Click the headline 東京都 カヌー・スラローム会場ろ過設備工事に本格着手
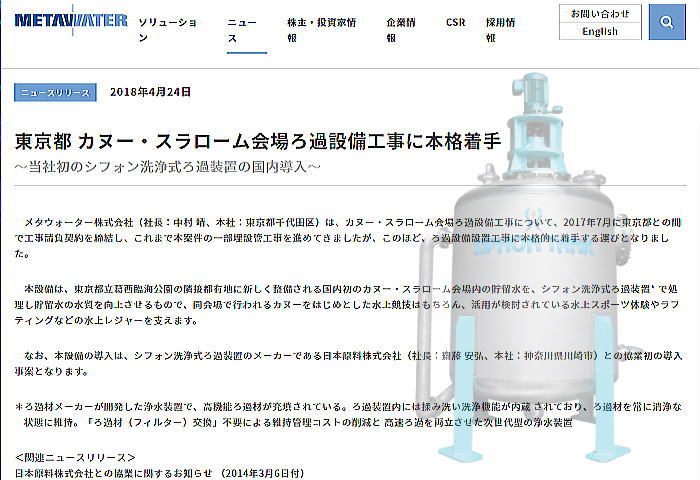 (x=258, y=141)
